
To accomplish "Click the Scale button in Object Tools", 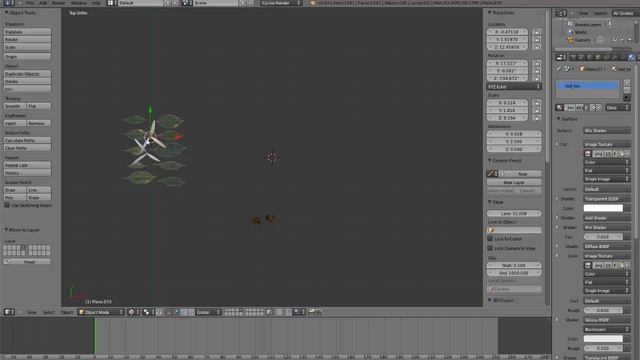I will click(x=27, y=47).
